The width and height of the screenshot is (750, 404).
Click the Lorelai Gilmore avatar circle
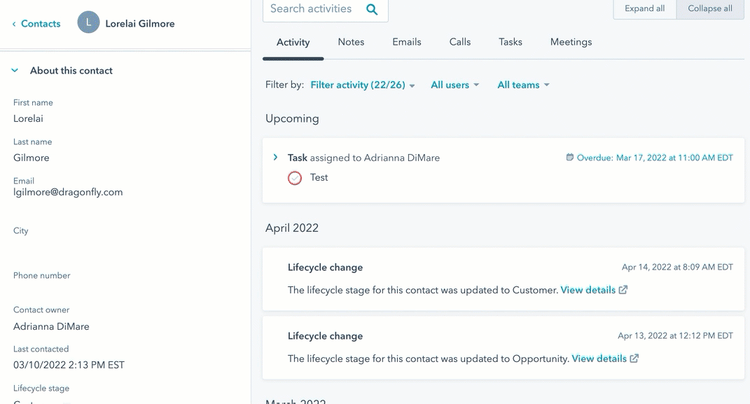(x=89, y=23)
